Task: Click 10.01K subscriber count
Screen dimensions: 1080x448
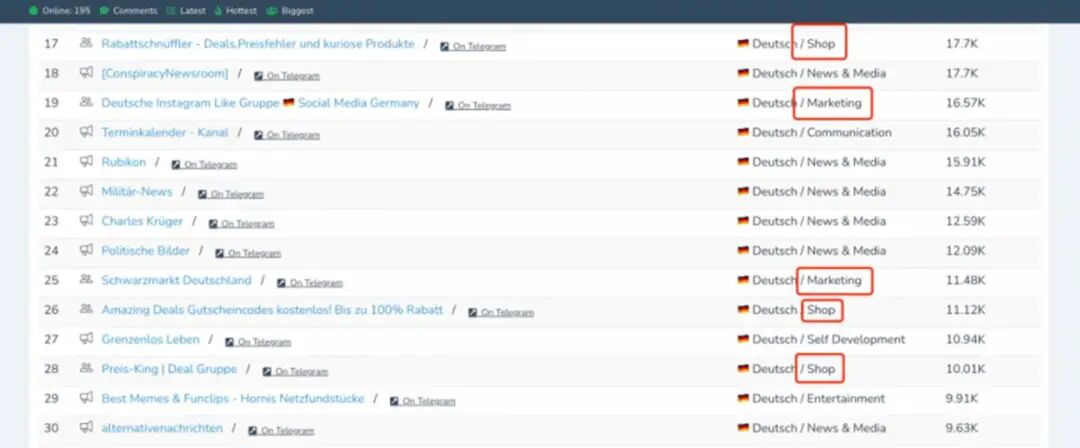Action: point(966,369)
